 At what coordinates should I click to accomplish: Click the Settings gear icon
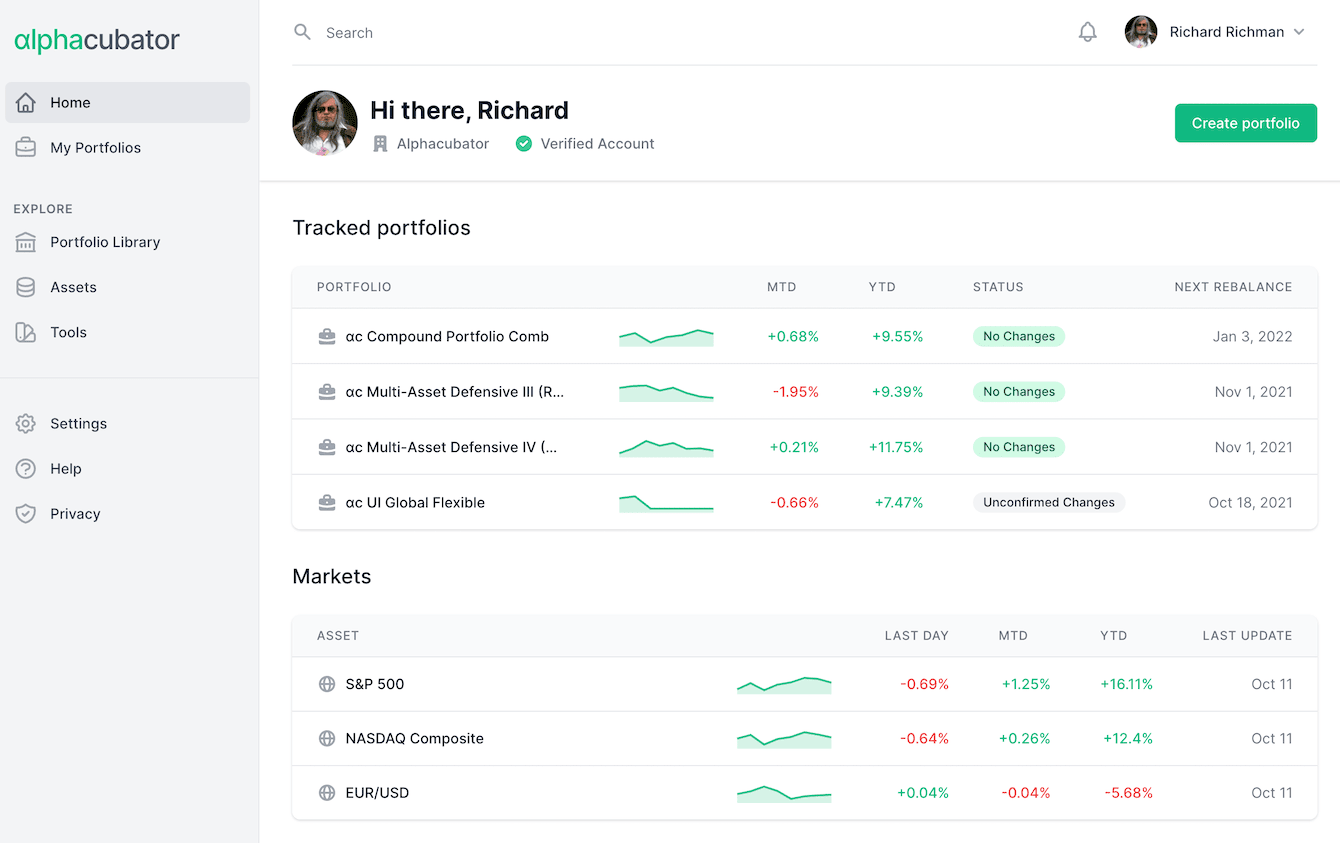[x=26, y=423]
